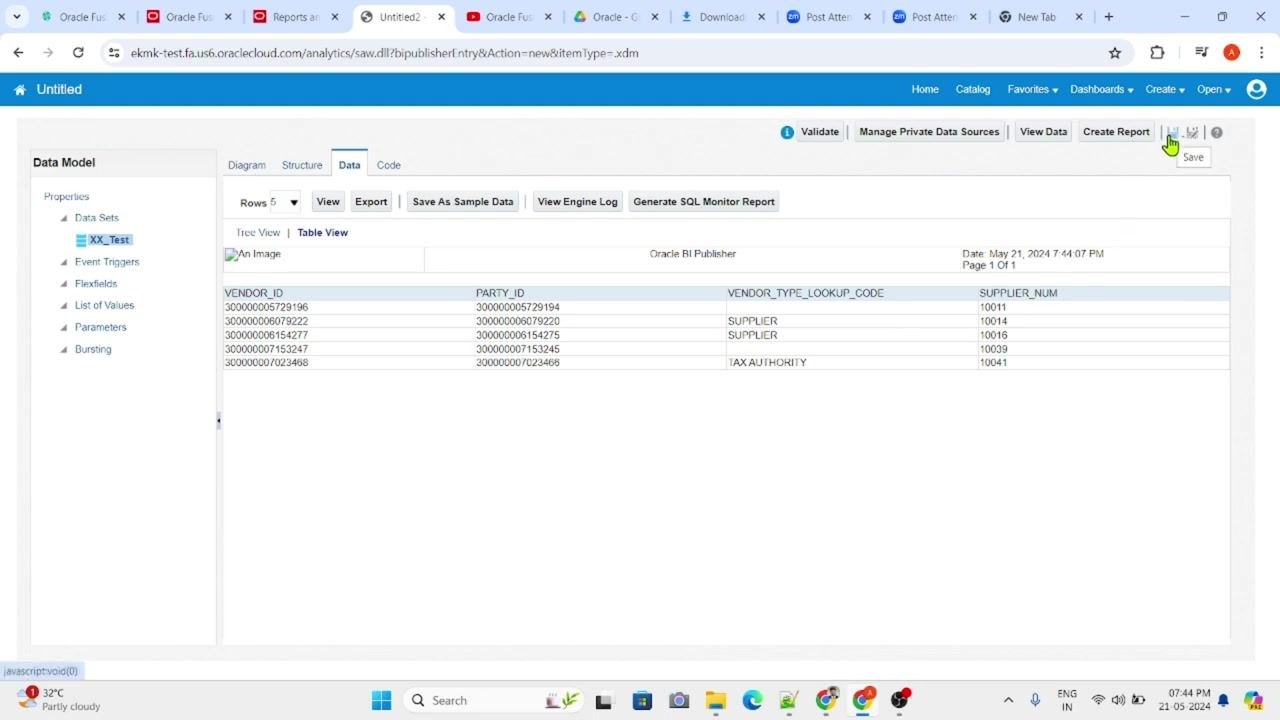Select the XX_Test data set icon

point(81,240)
